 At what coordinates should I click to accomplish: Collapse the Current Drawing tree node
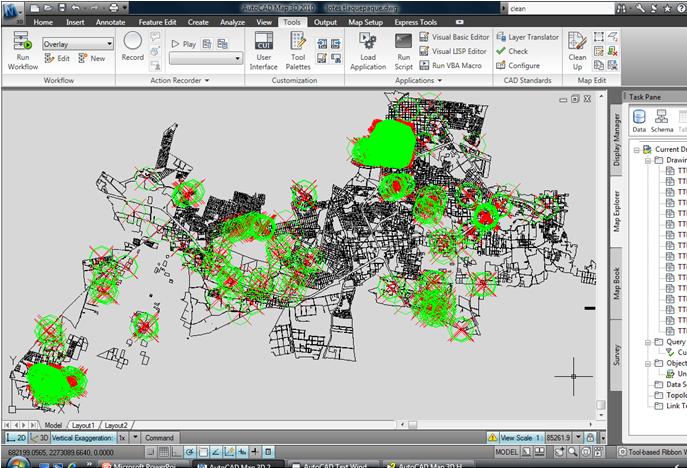click(x=636, y=150)
